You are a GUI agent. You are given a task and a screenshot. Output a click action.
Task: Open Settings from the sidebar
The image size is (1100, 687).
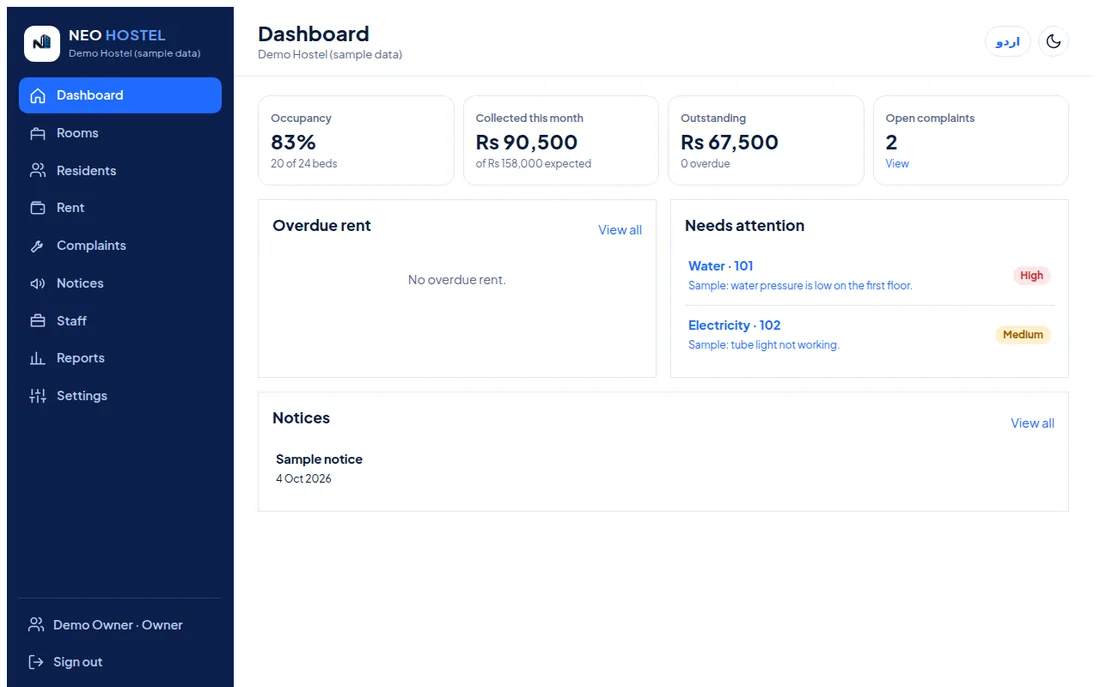(120, 396)
